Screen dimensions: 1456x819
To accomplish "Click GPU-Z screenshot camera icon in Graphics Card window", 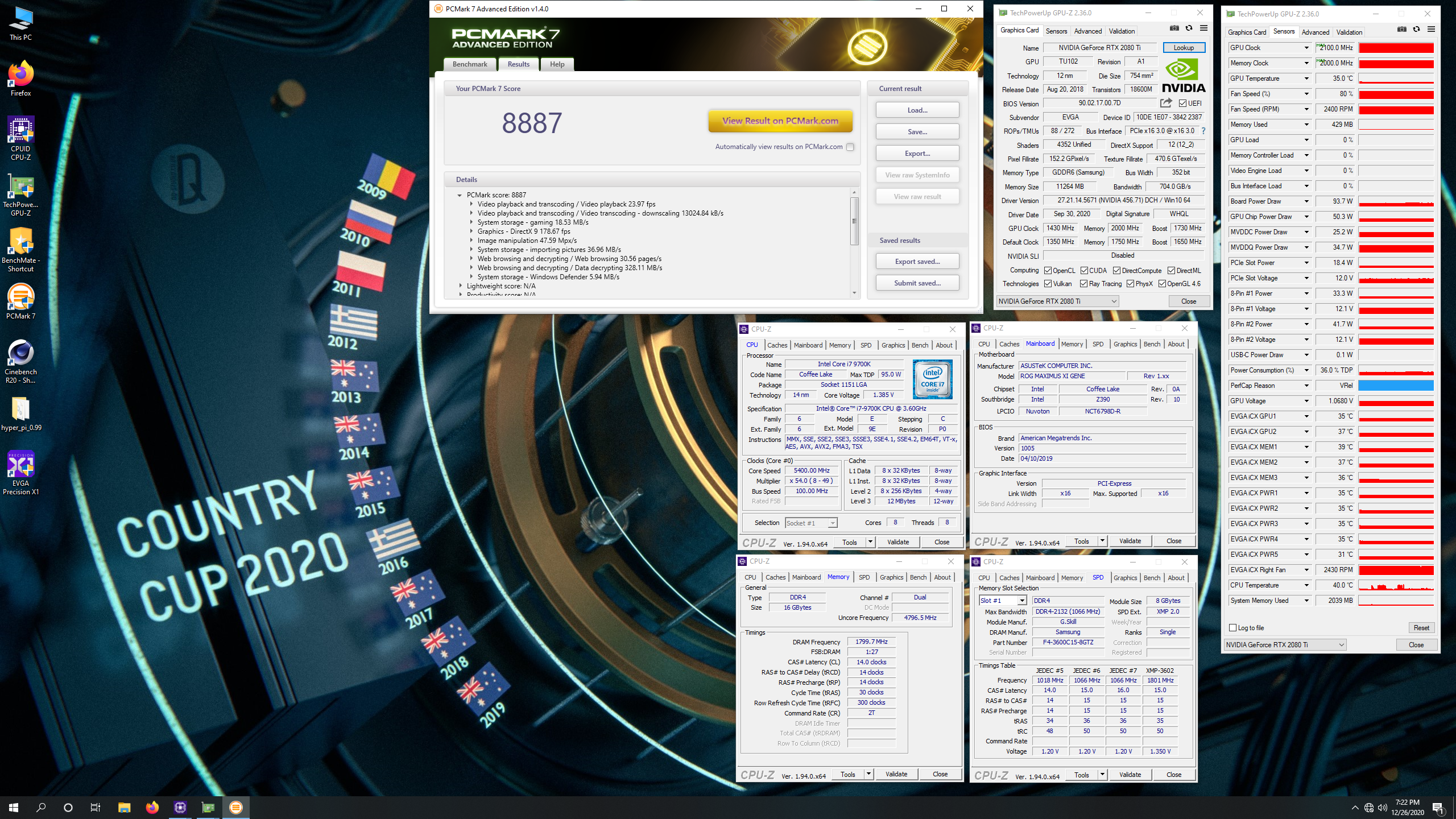I will 1174,28.
